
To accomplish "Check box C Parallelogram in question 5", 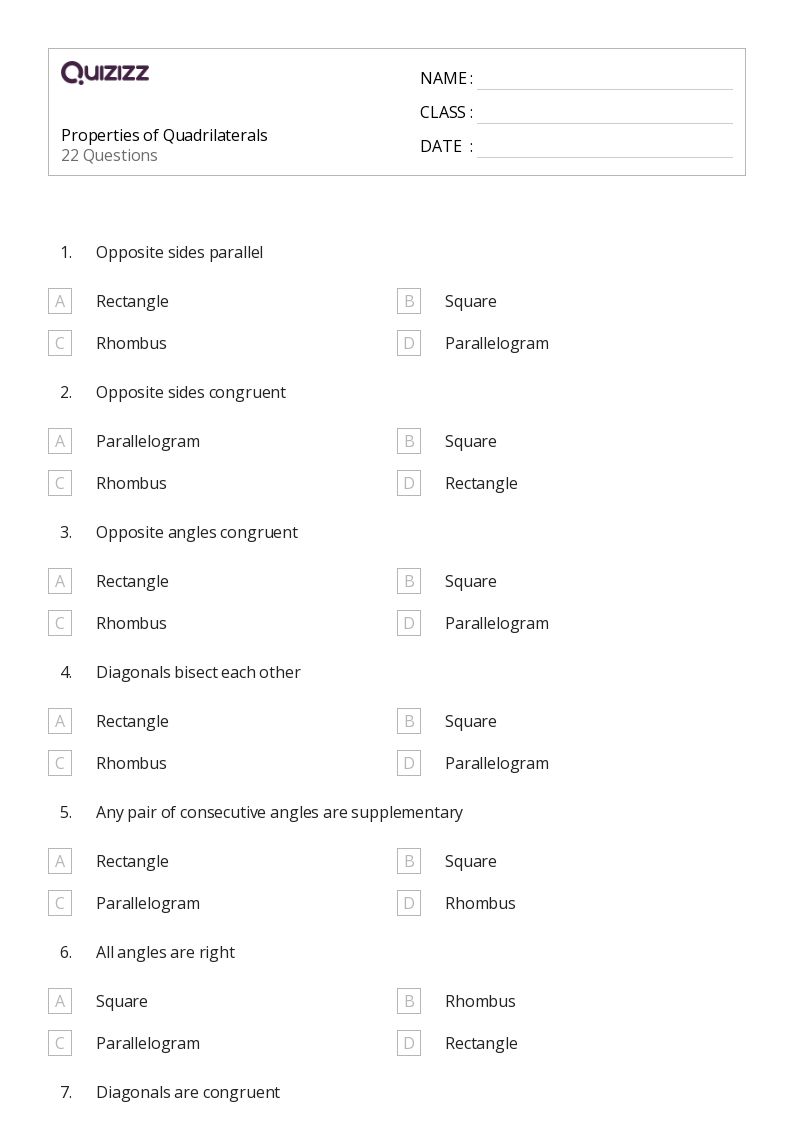I will pos(60,903).
